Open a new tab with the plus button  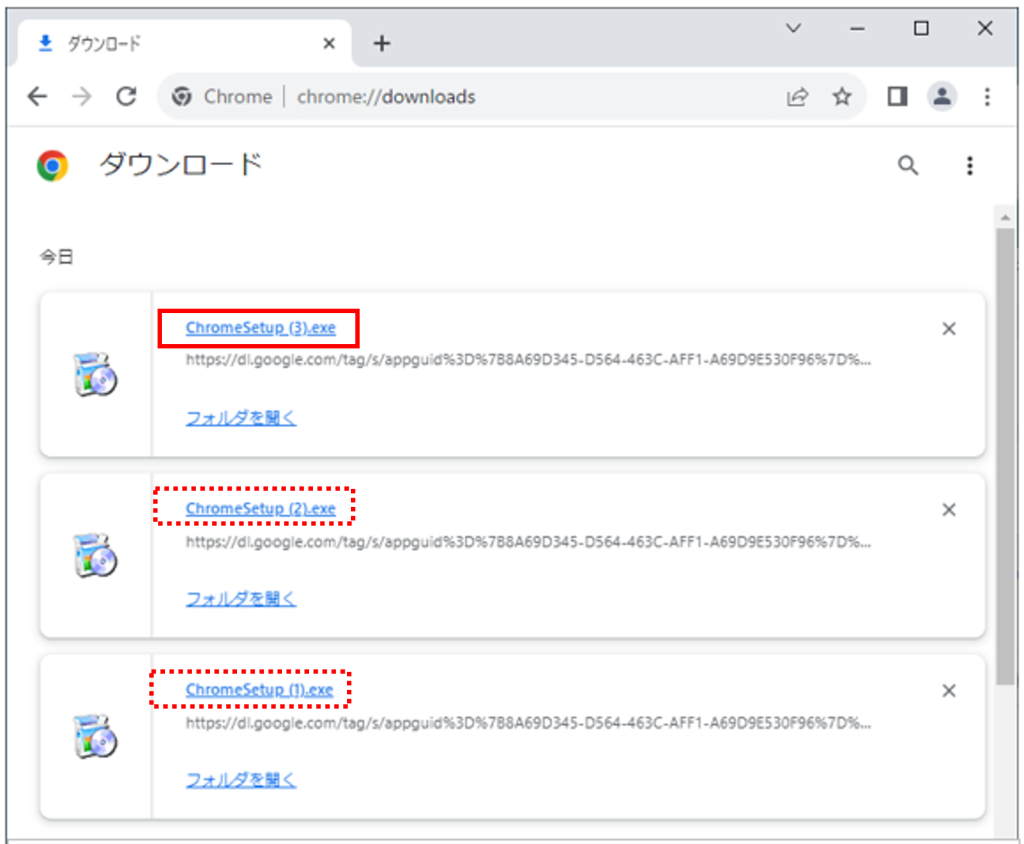coord(381,44)
